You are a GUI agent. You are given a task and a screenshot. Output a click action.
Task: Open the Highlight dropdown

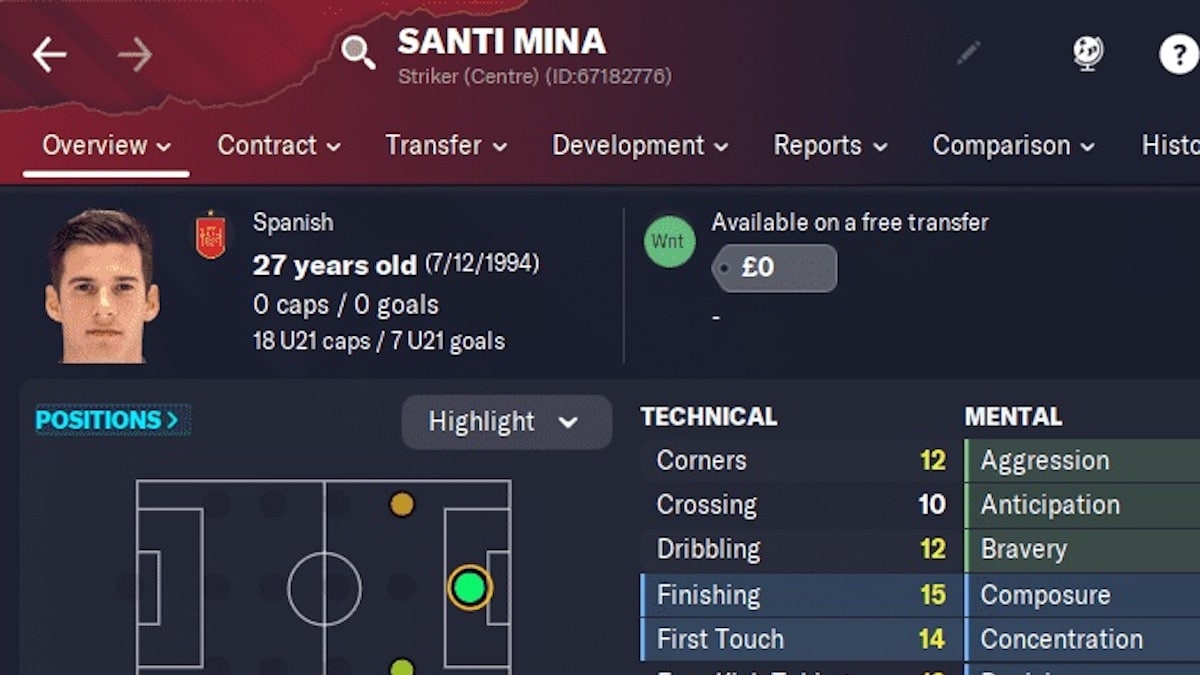coord(505,422)
